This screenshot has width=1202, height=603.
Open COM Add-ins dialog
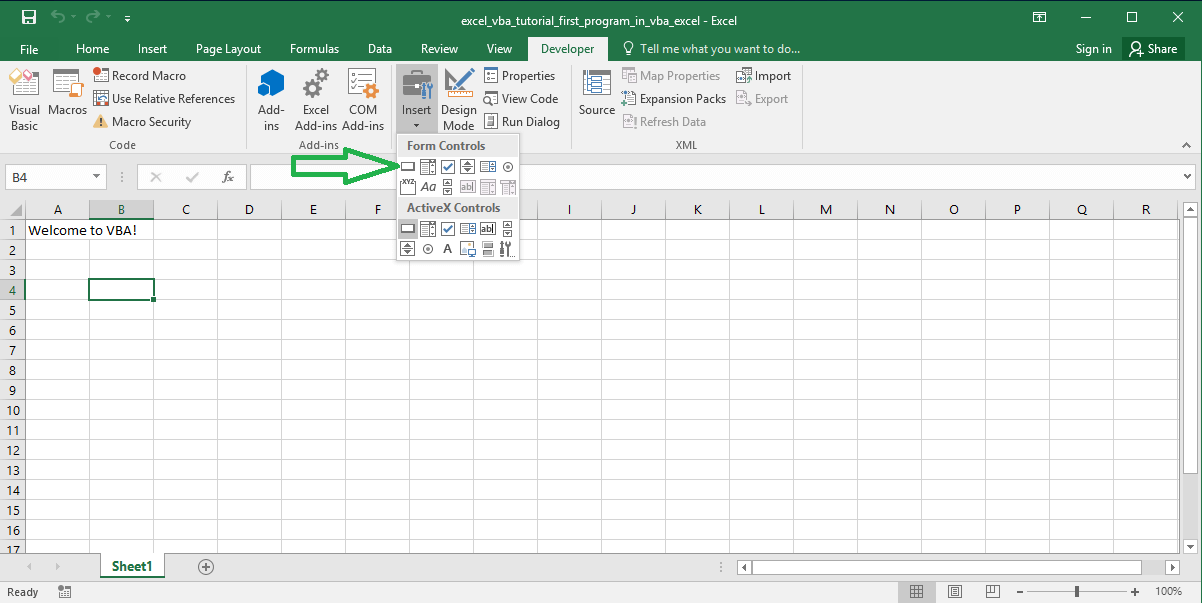point(362,101)
